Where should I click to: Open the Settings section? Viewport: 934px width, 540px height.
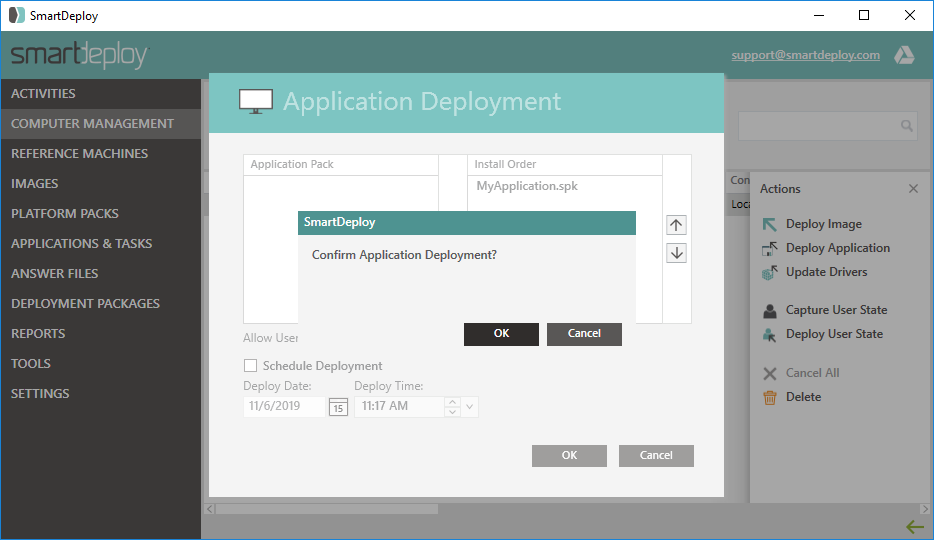(101, 394)
